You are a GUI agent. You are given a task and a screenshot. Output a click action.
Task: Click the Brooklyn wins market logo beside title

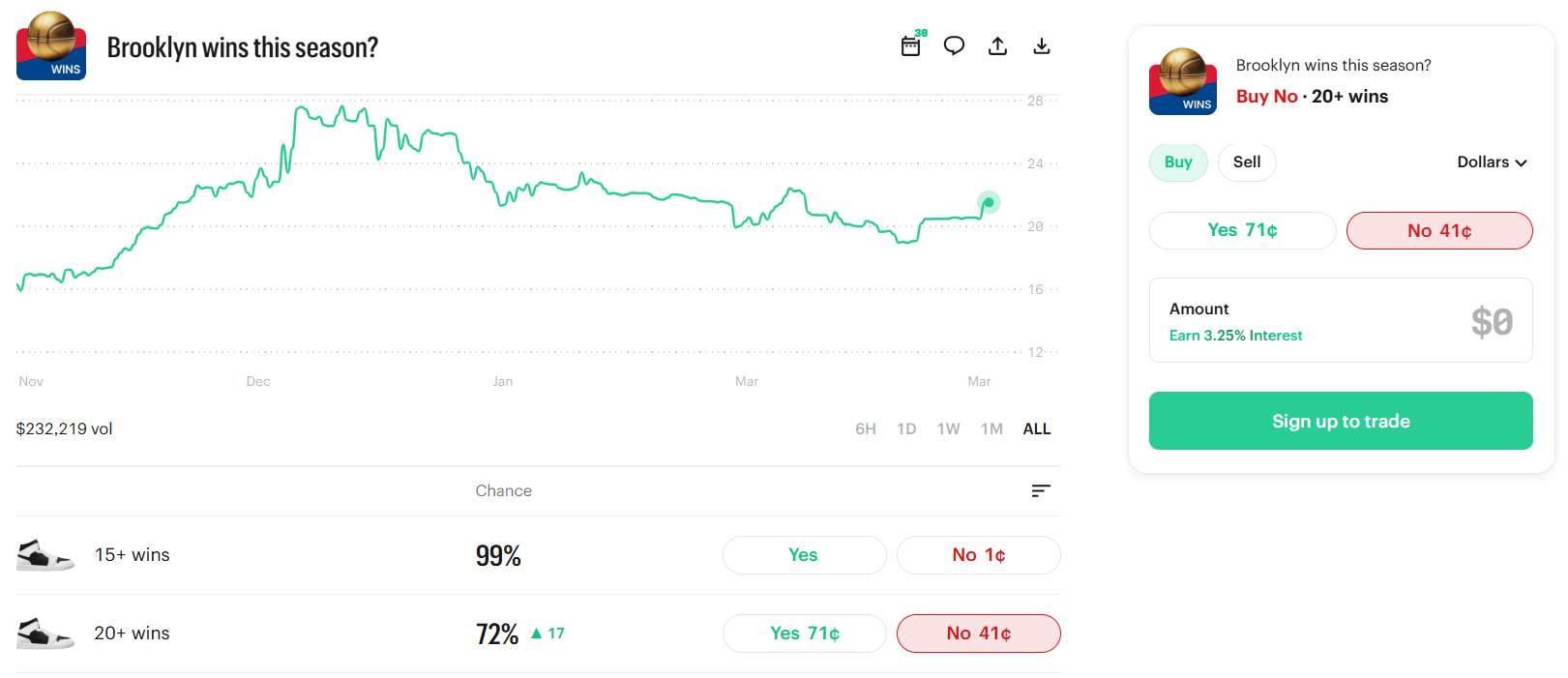[x=51, y=45]
